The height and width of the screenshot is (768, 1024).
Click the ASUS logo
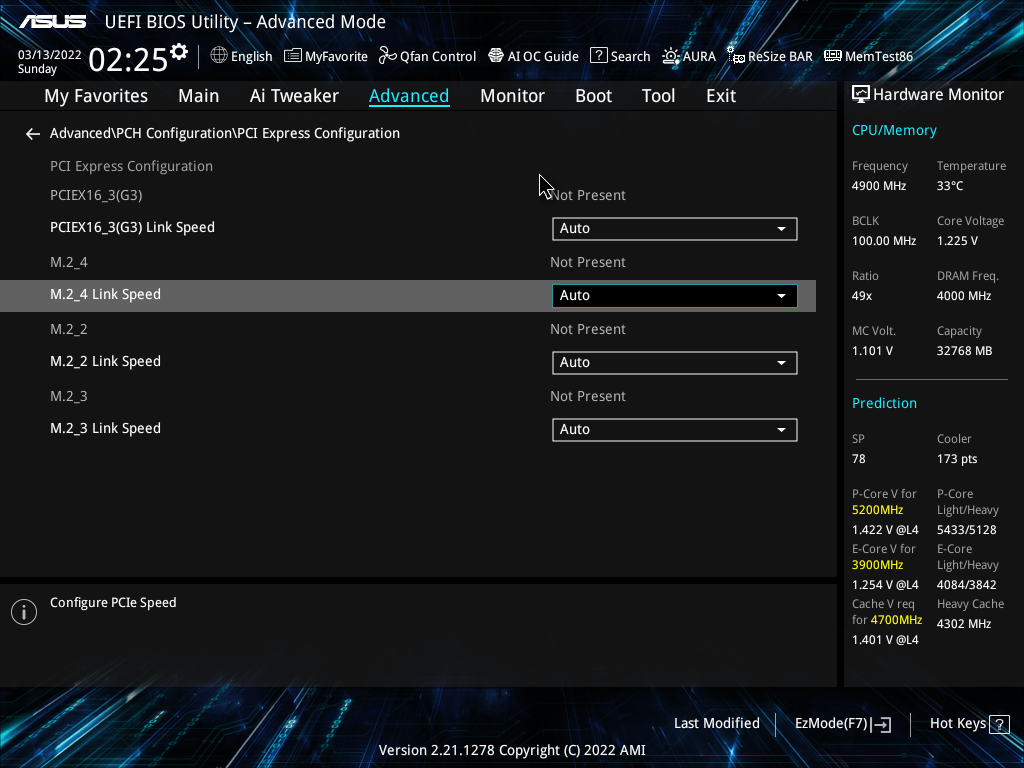52,22
